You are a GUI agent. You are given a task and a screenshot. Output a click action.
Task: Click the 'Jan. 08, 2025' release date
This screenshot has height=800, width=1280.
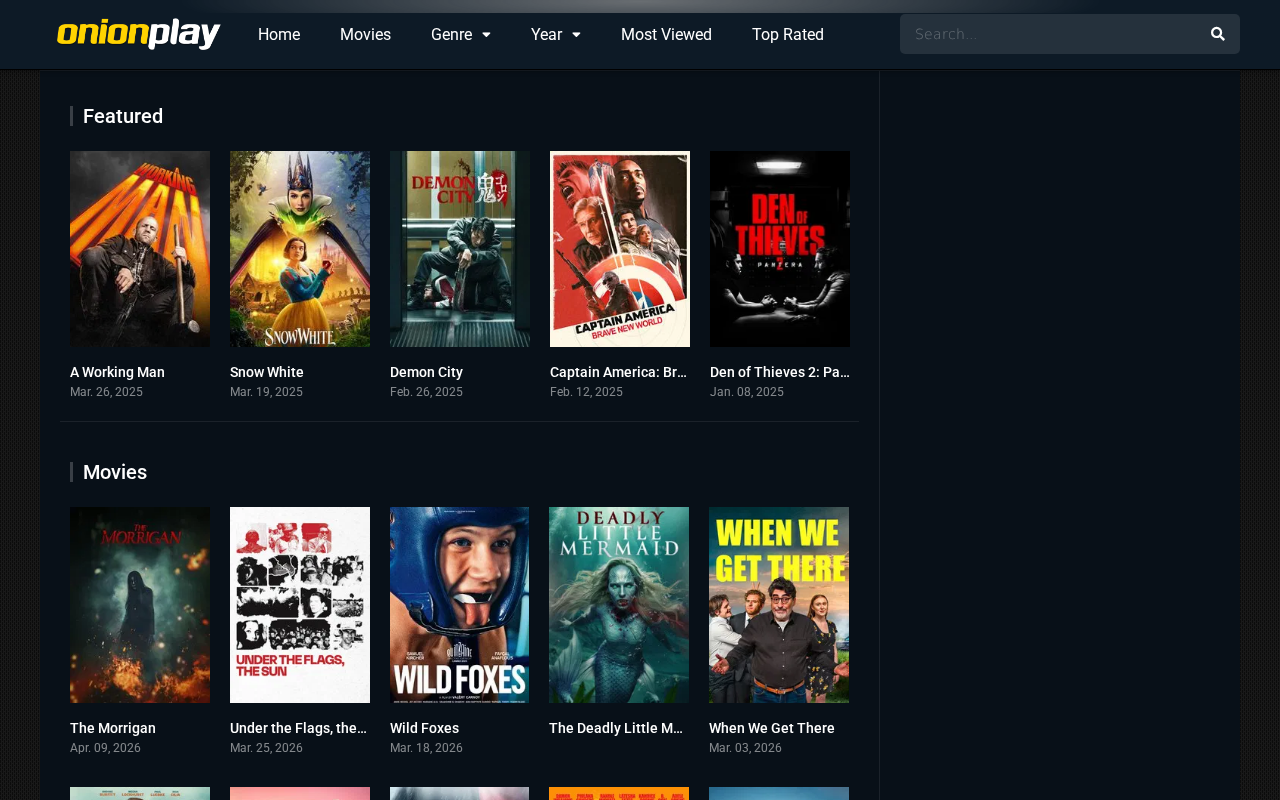click(x=747, y=392)
